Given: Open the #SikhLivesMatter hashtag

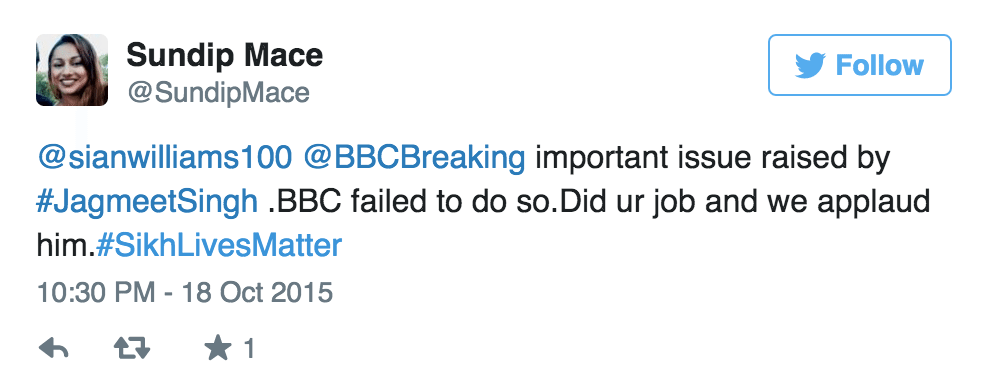Looking at the screenshot, I should tap(218, 245).
